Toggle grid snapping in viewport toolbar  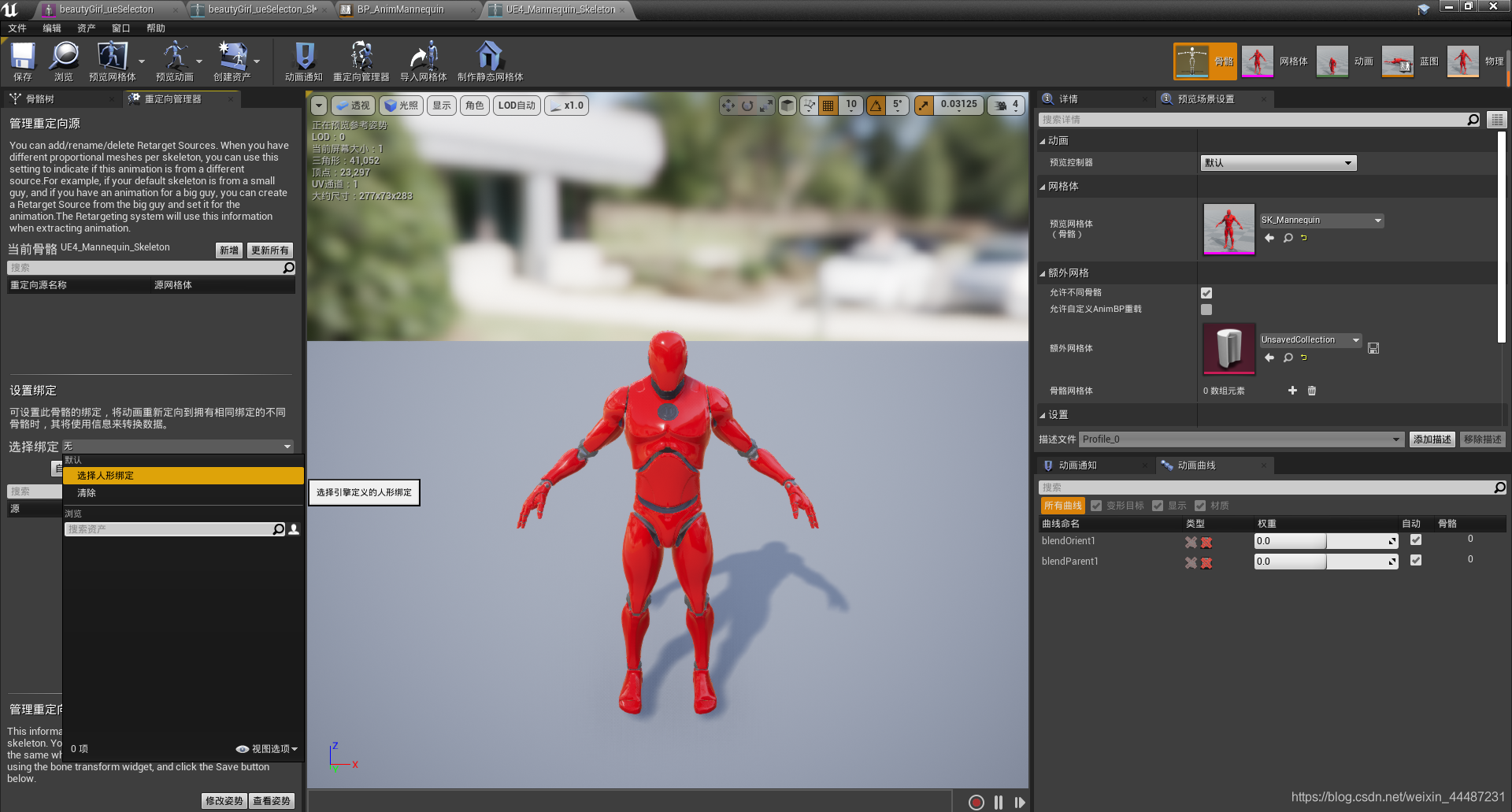[828, 106]
